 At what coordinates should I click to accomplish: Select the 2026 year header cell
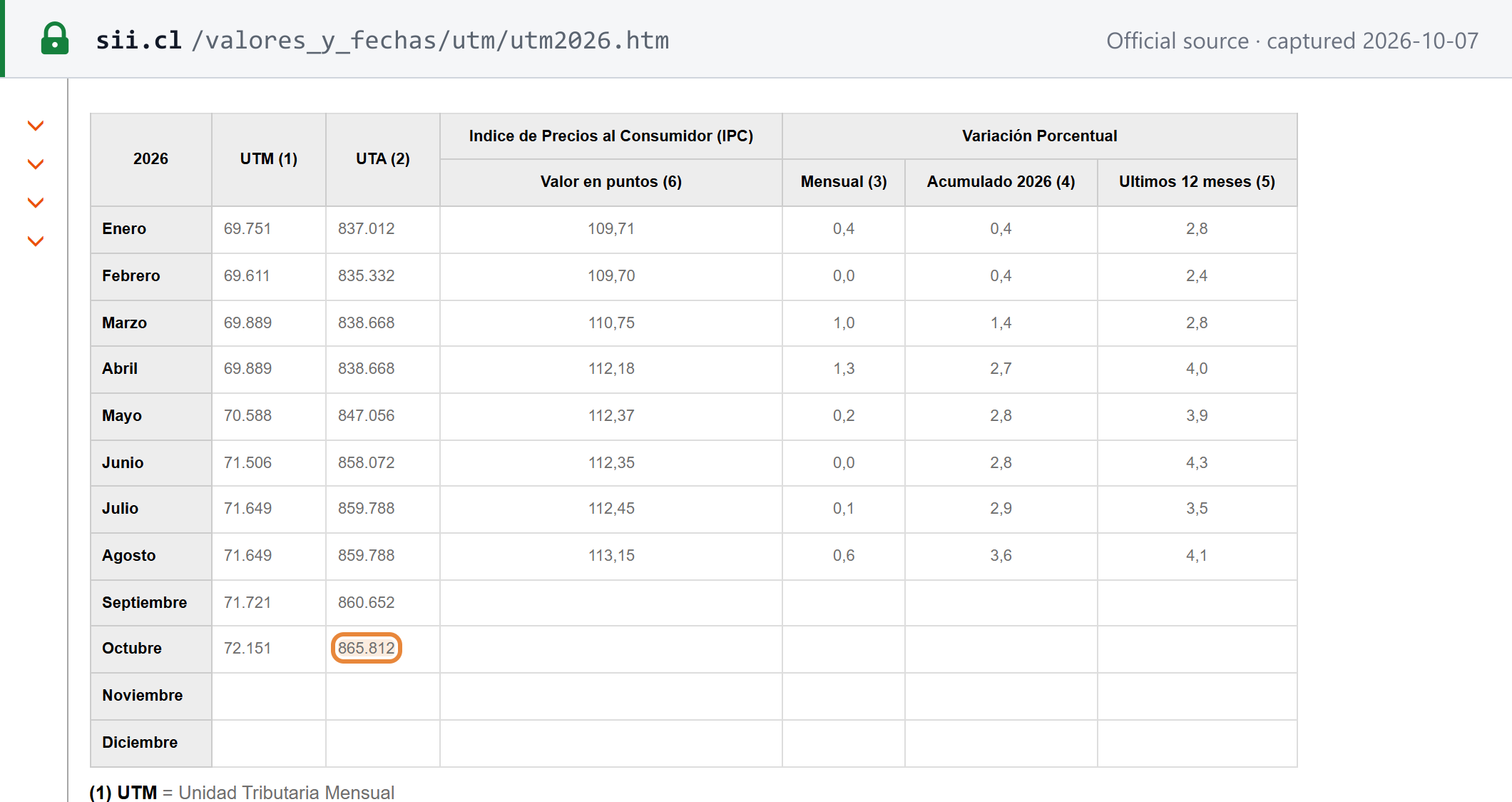tap(150, 158)
